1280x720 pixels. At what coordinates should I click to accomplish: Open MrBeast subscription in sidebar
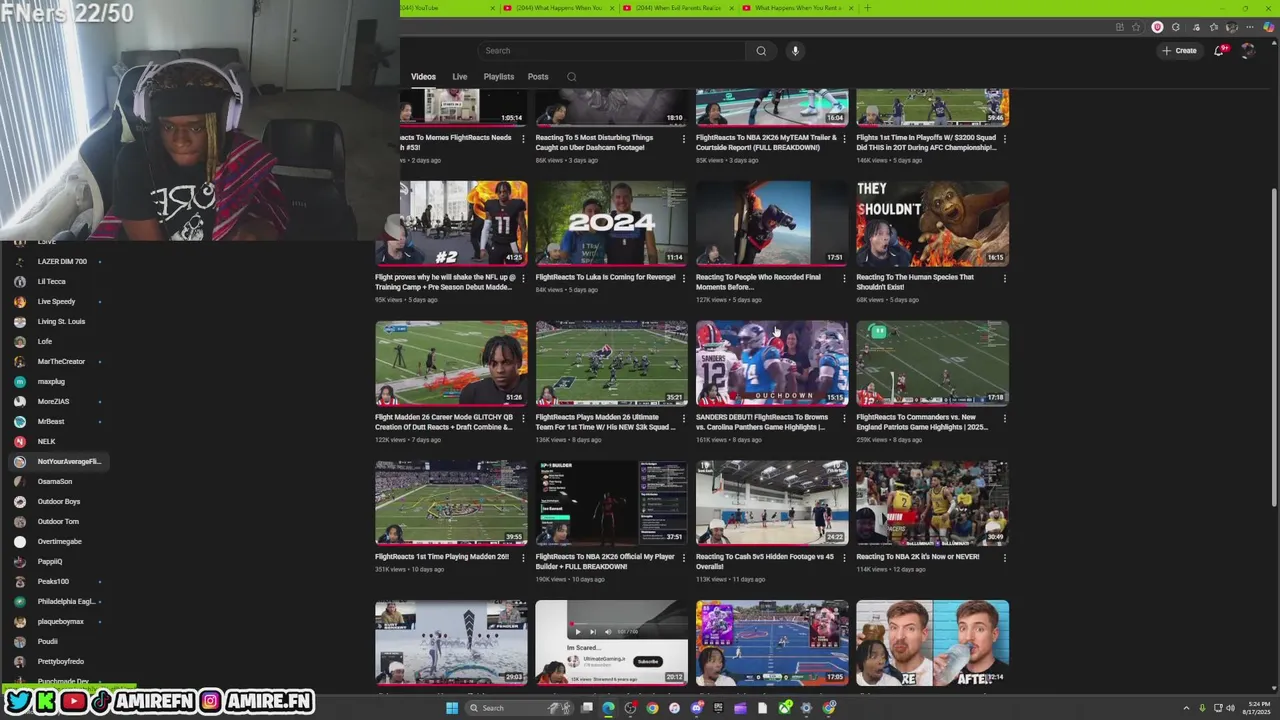click(x=52, y=421)
